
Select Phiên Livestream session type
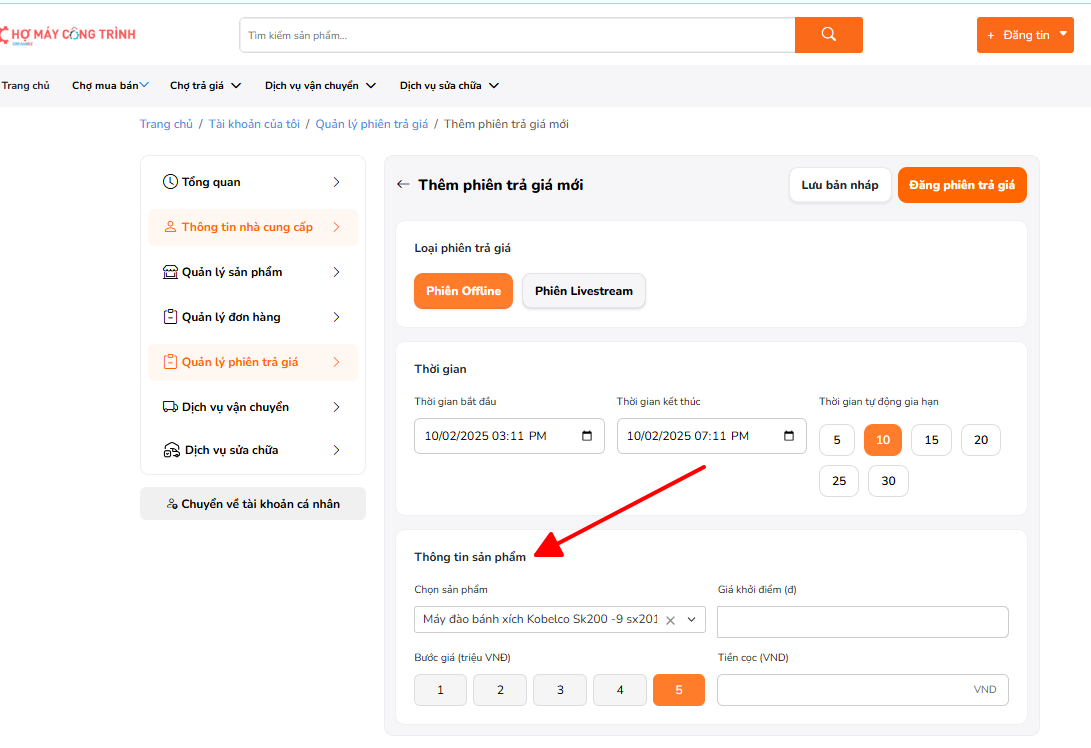[x=583, y=291]
